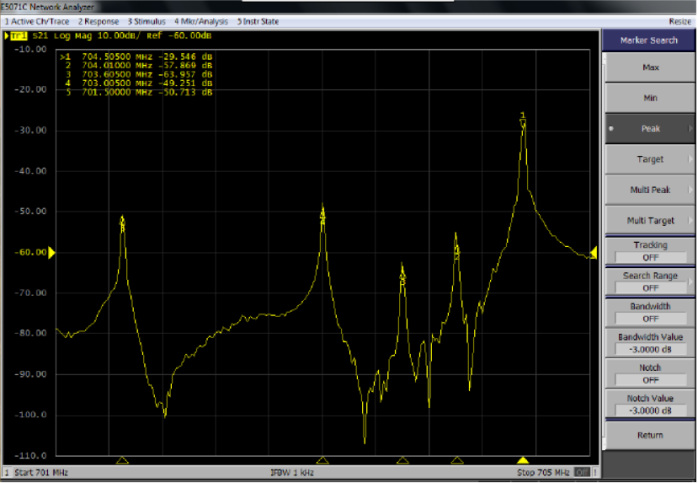698x483 pixels.
Task: Click the Tr1 trace indicator label
Action: pos(17,36)
